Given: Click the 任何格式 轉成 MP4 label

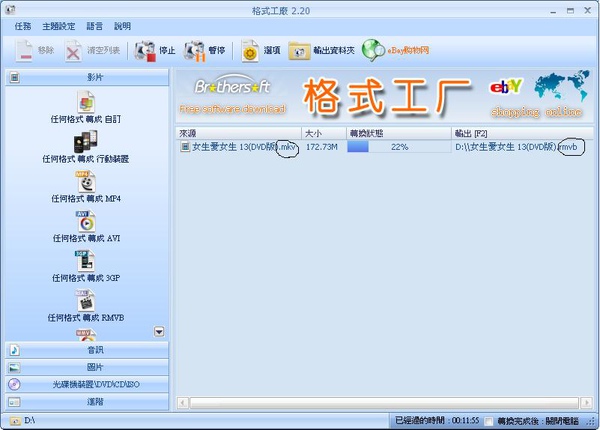Looking at the screenshot, I should (x=86, y=199).
